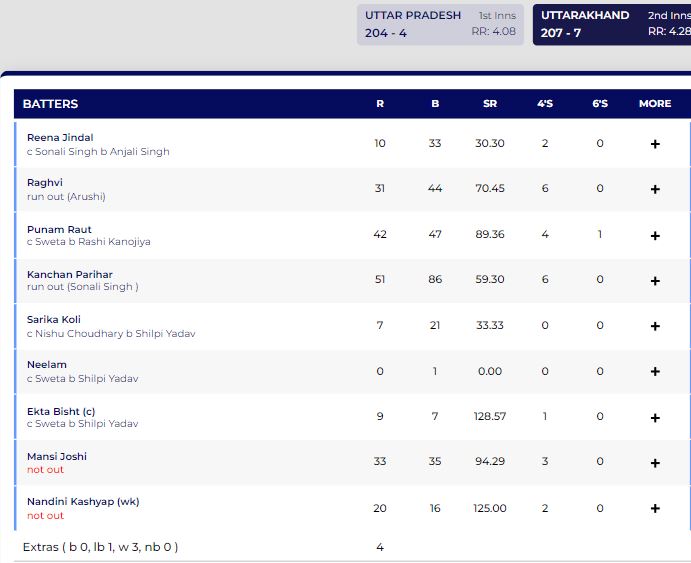
Task: Click plus icon in Neelam row
Action: 655,371
